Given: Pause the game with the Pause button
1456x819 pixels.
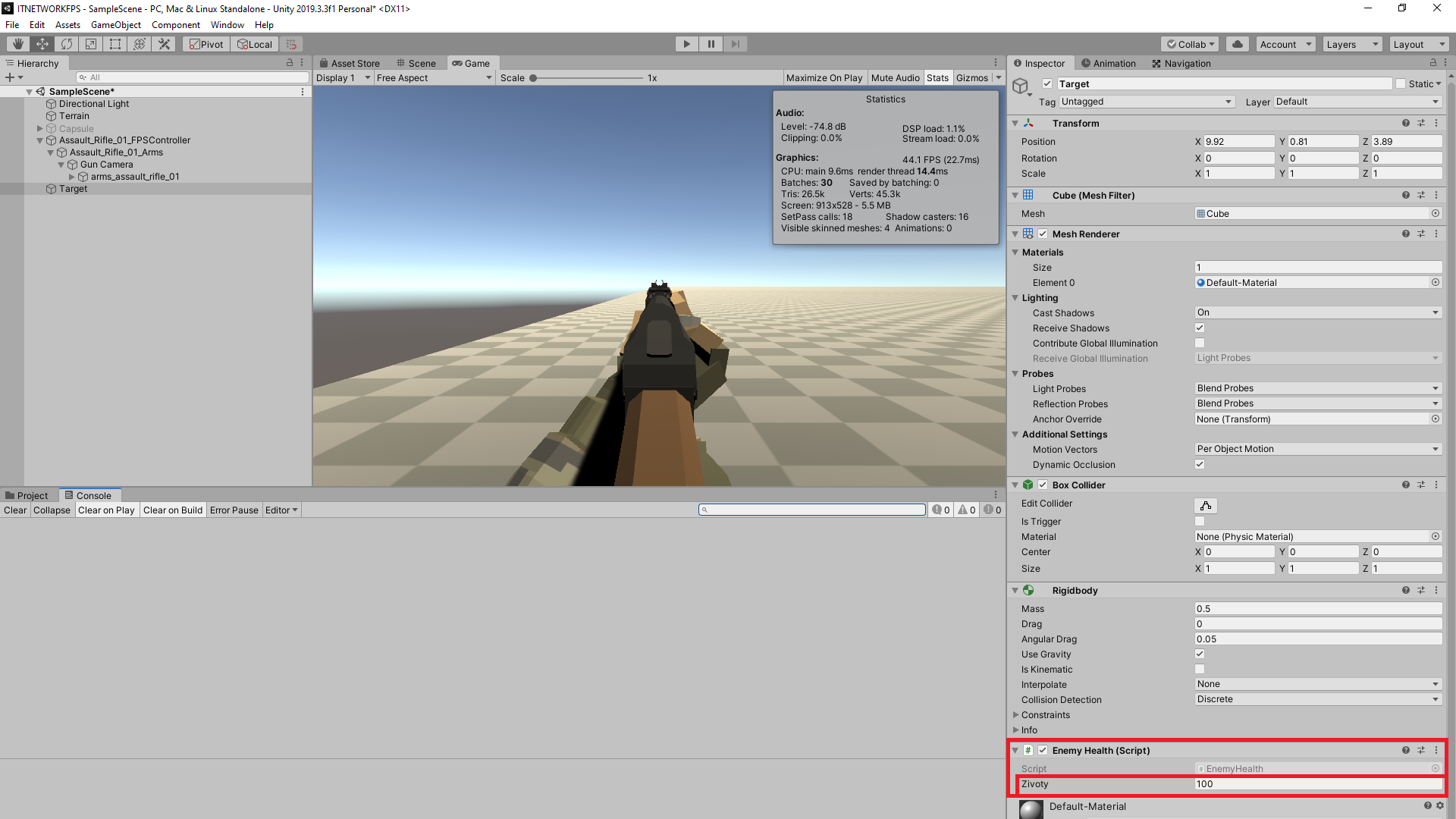Looking at the screenshot, I should [711, 43].
